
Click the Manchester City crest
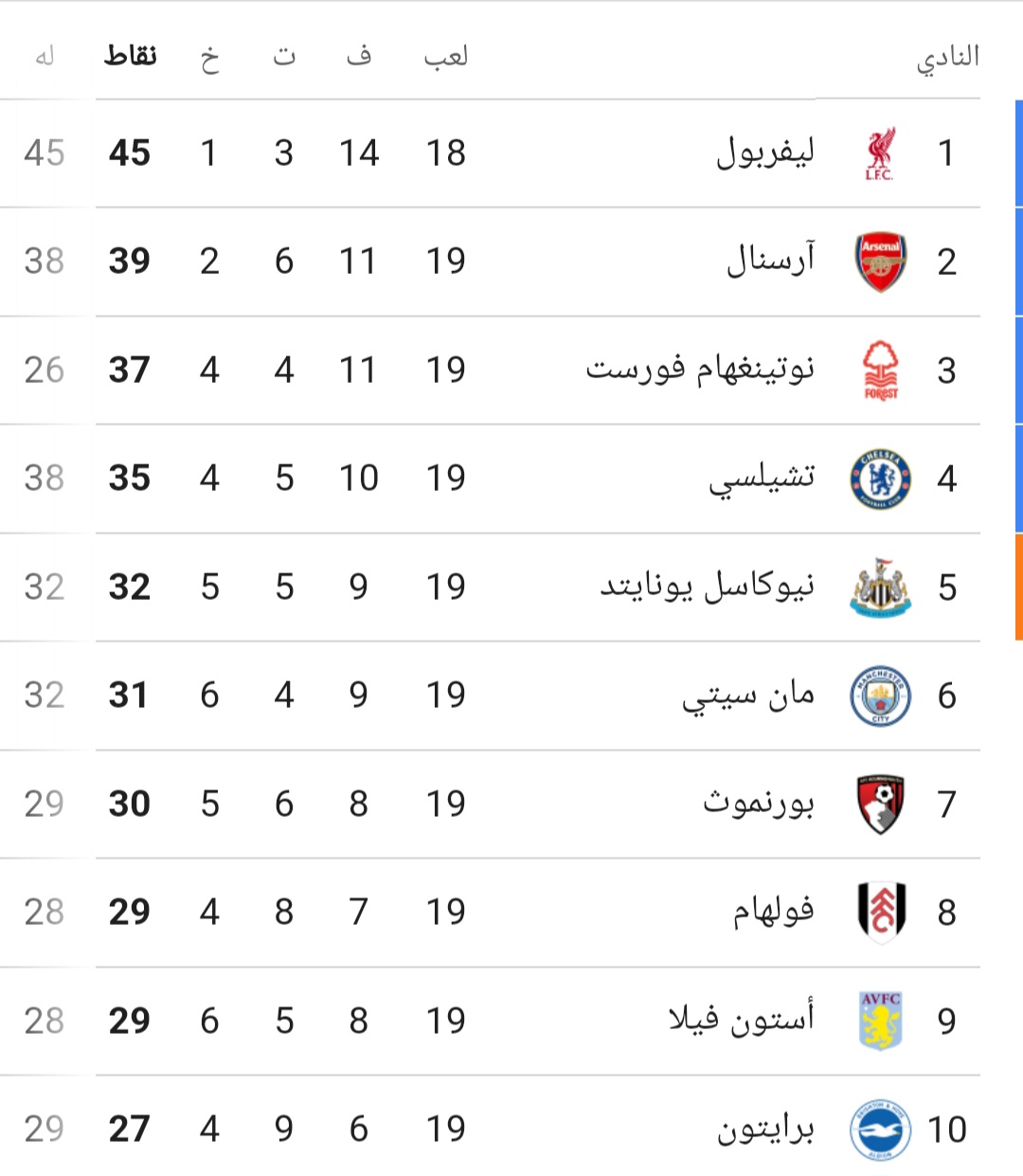(881, 696)
